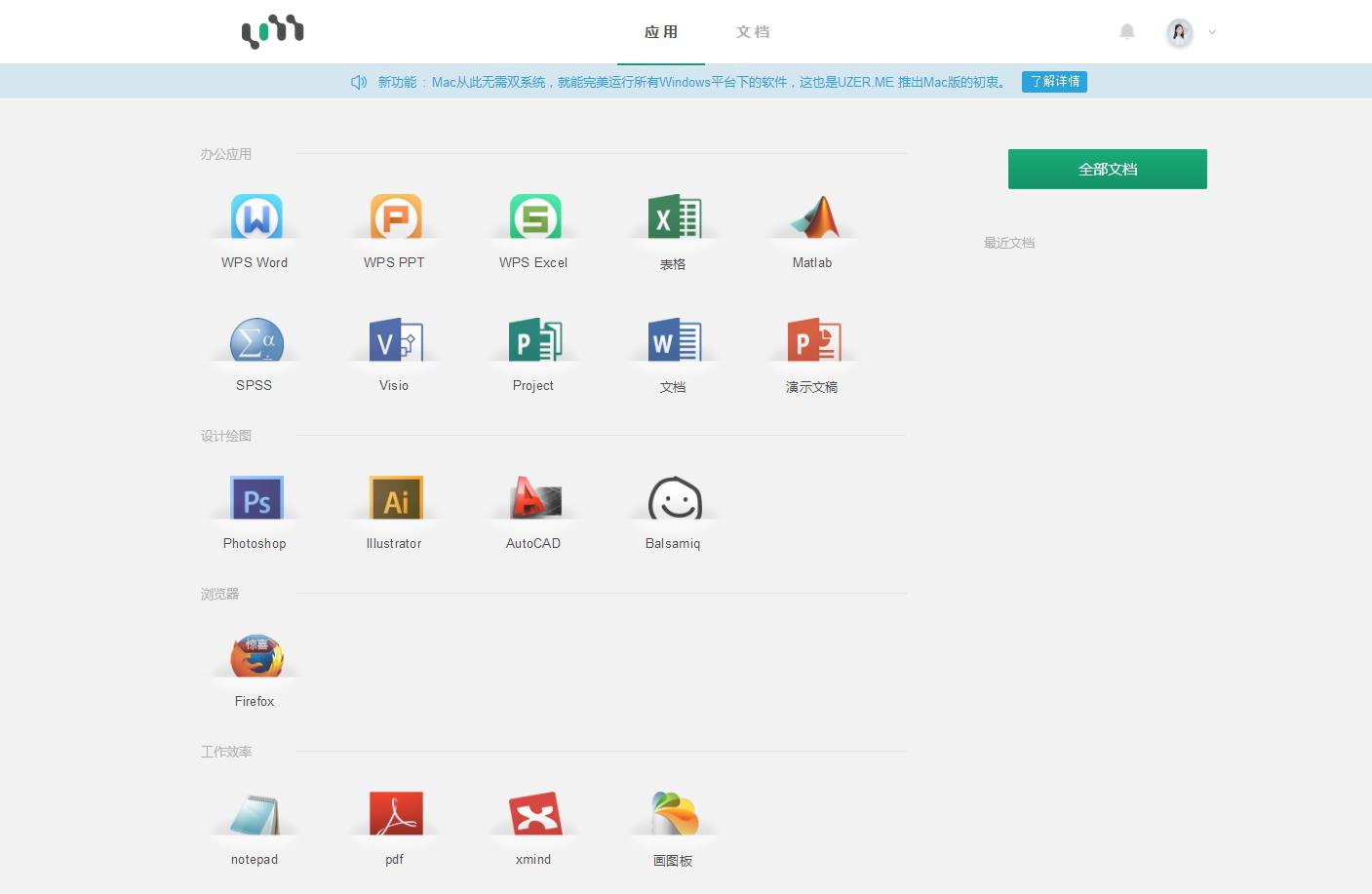
Task: Click the Photoshop label text
Action: [x=255, y=543]
